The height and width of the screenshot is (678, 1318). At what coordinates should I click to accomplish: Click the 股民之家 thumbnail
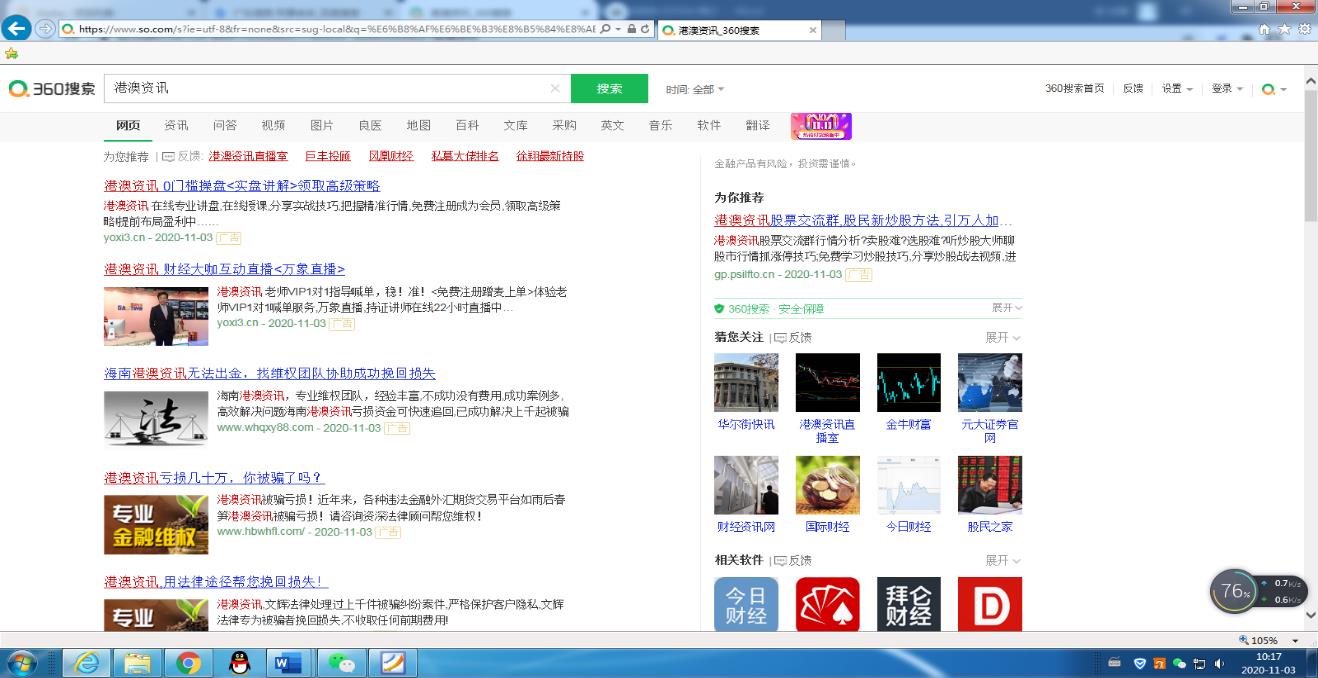click(x=990, y=485)
